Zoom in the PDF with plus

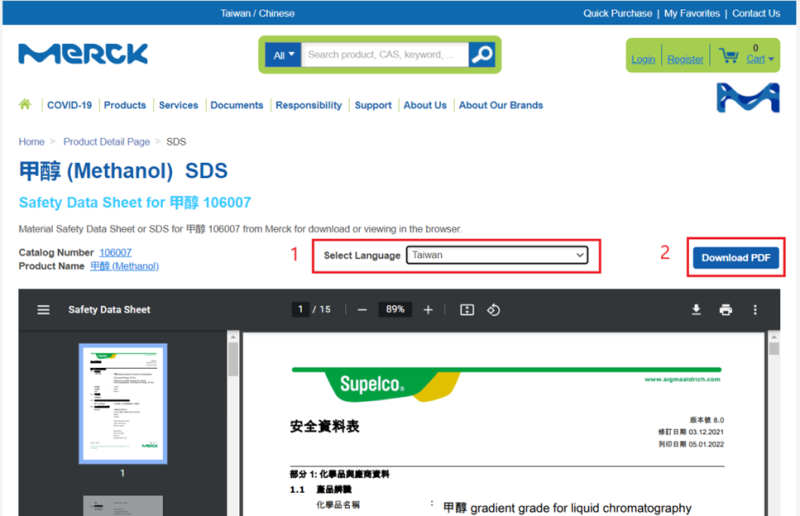(x=428, y=310)
